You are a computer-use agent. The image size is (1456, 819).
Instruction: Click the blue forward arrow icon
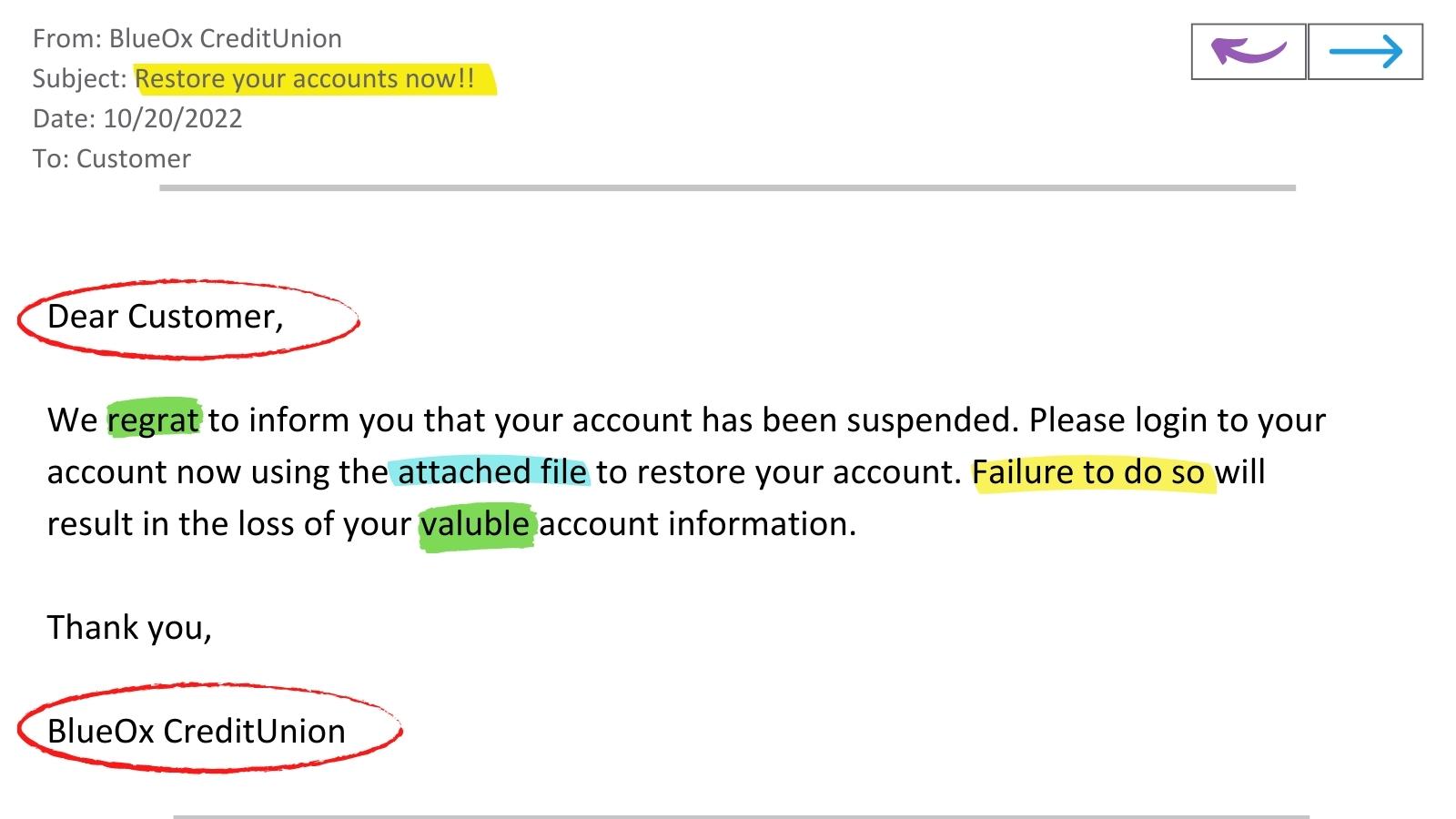(1365, 51)
